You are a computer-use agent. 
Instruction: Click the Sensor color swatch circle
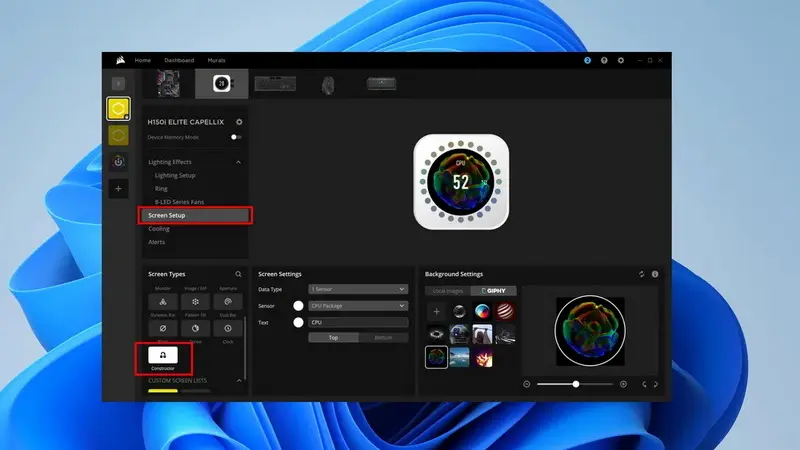click(x=298, y=305)
